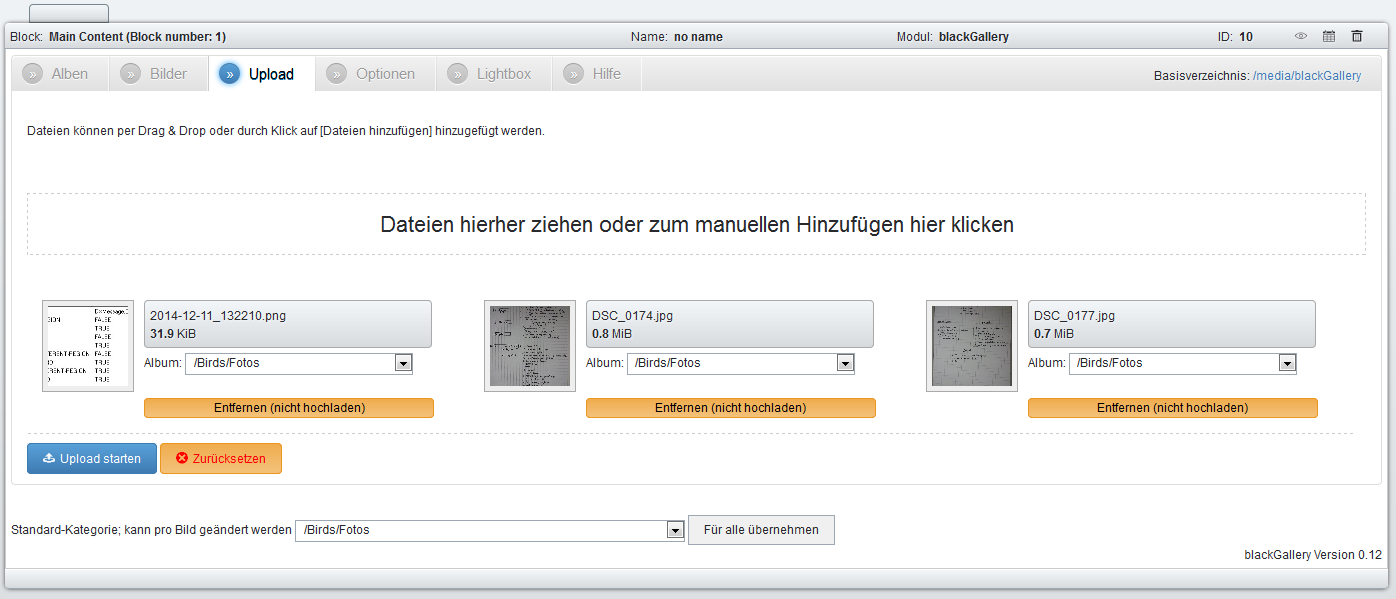Click Upload starten button

92,459
